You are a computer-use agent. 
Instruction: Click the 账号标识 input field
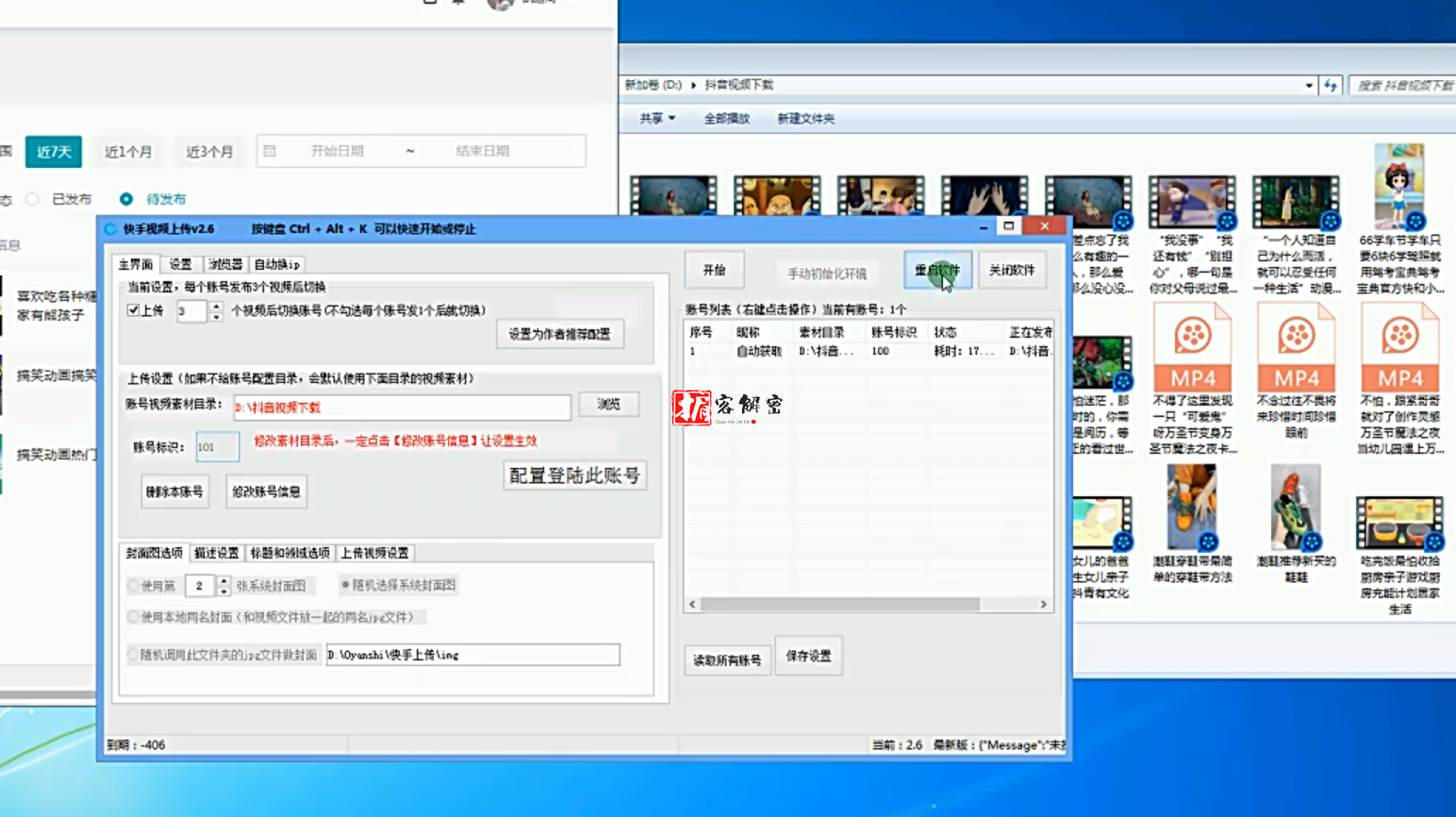click(x=218, y=447)
